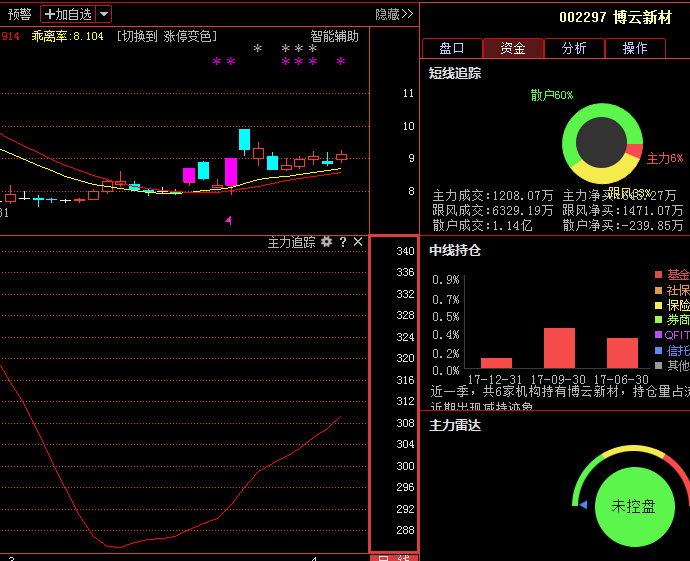Go to the 操作 tab
Screen dimensions: 690x561
pos(635,48)
